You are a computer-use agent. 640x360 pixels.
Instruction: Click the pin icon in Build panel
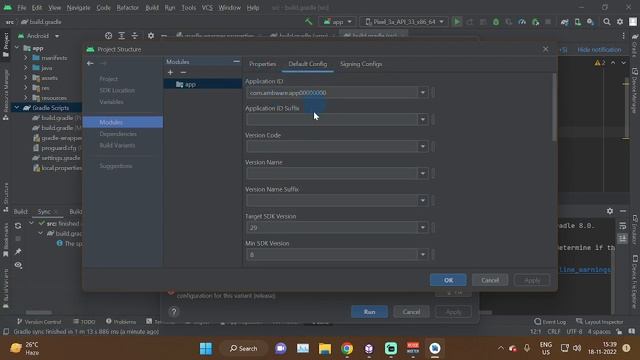coord(18,252)
